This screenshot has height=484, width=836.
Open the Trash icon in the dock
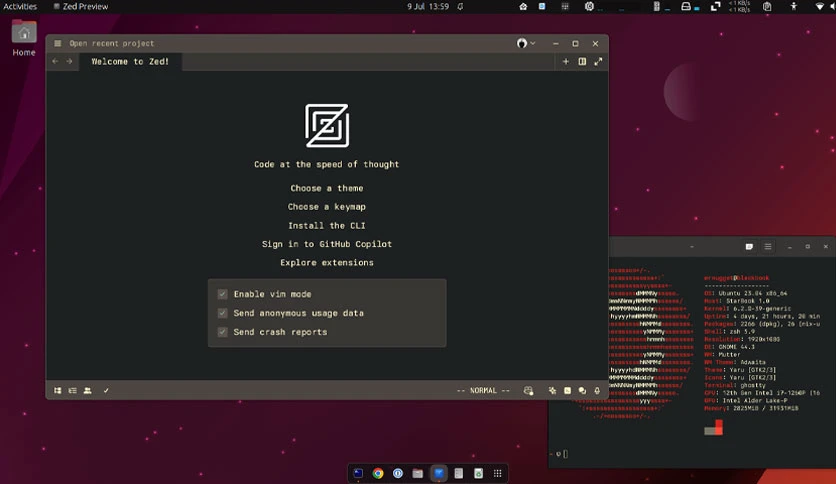[478, 473]
